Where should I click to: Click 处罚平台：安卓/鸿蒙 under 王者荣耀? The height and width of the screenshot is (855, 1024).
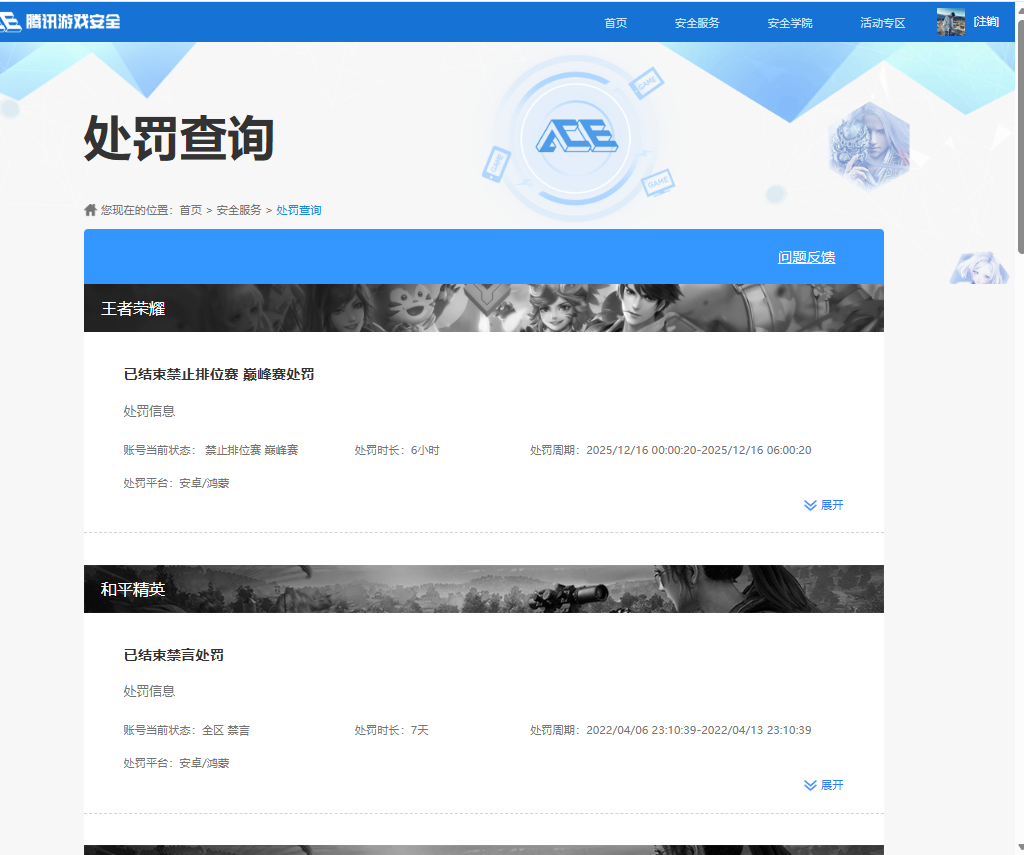tap(176, 483)
